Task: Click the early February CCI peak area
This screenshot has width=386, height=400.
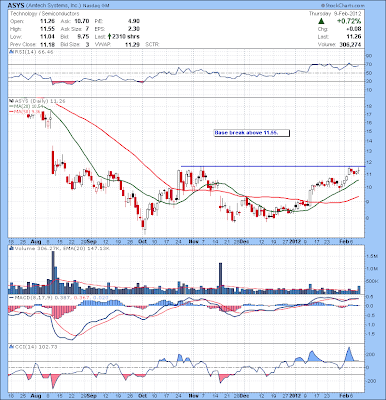Action: 349,354
